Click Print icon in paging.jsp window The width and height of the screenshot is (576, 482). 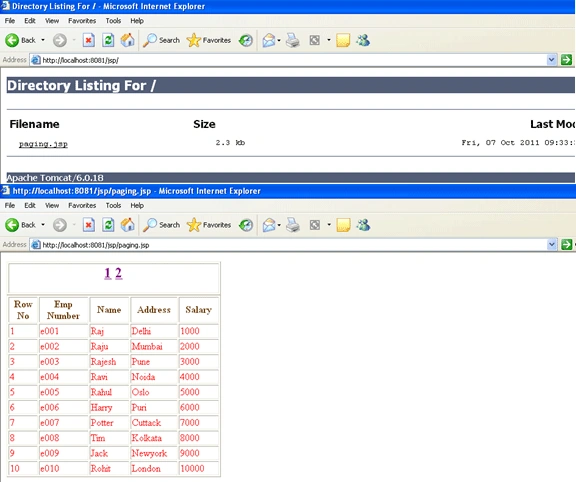pos(293,225)
